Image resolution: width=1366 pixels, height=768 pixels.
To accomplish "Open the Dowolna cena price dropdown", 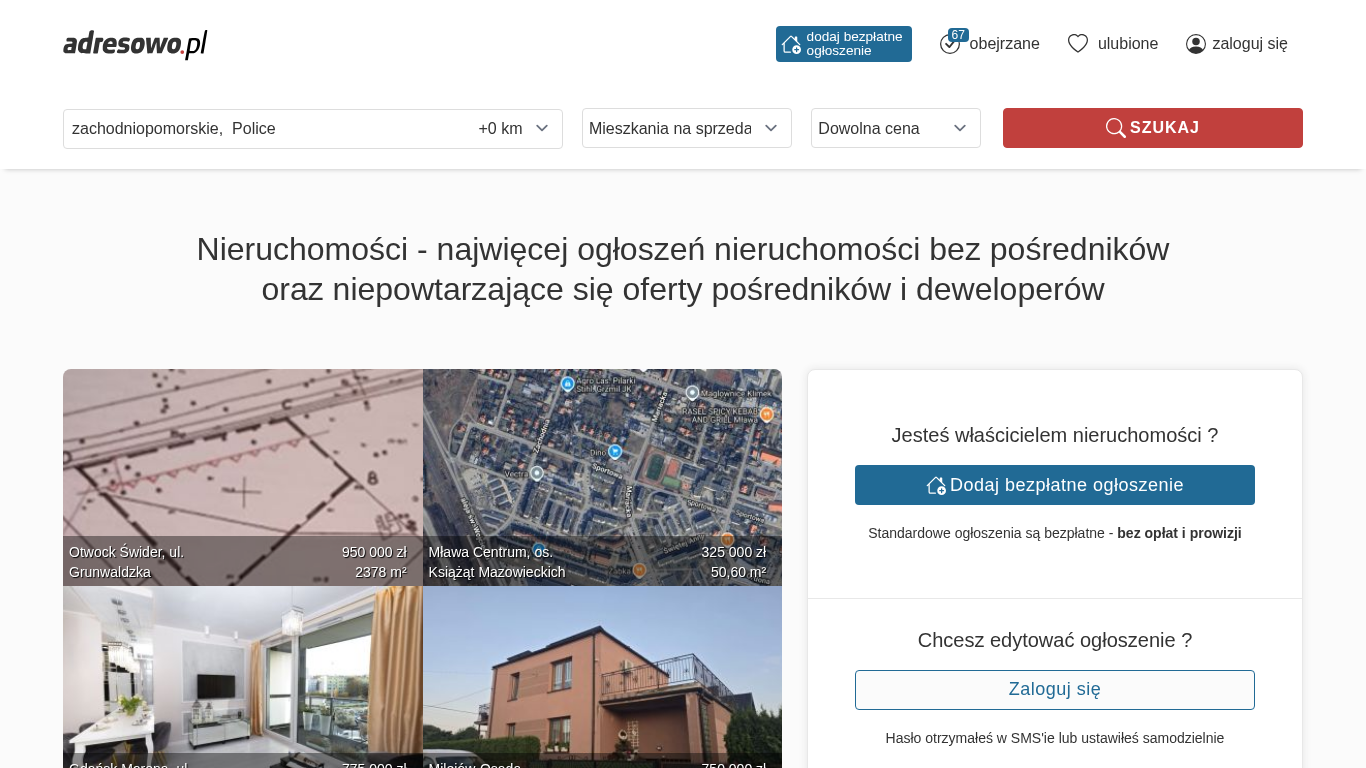I will point(895,128).
